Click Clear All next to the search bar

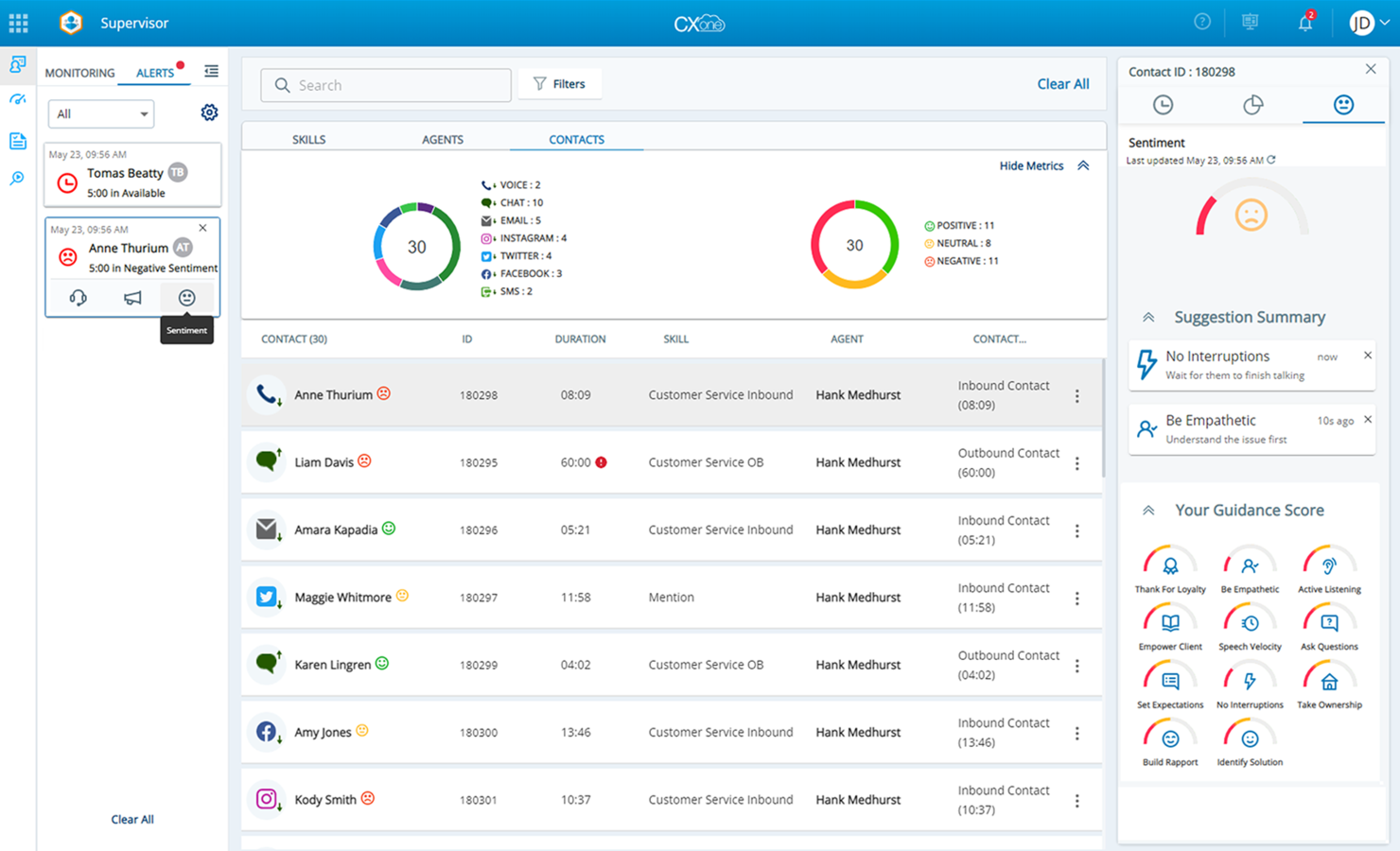tap(1062, 84)
